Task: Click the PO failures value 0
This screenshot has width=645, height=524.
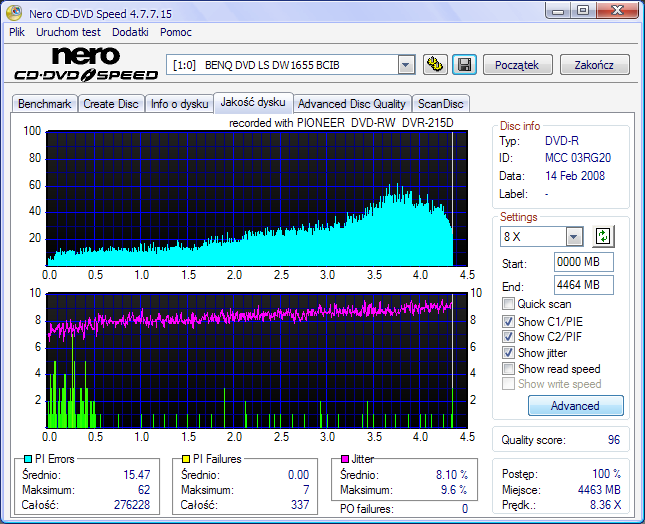Action: coord(465,509)
